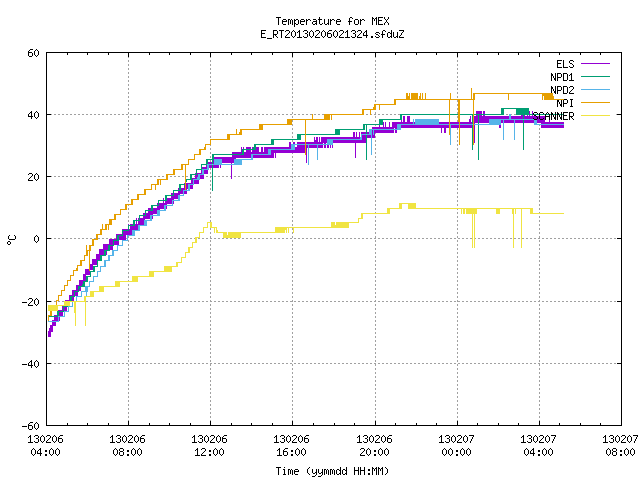This screenshot has width=640, height=480.
Task: Select the E_RT20130206021324.sfduZ file name subtitle
Action: 332,34
